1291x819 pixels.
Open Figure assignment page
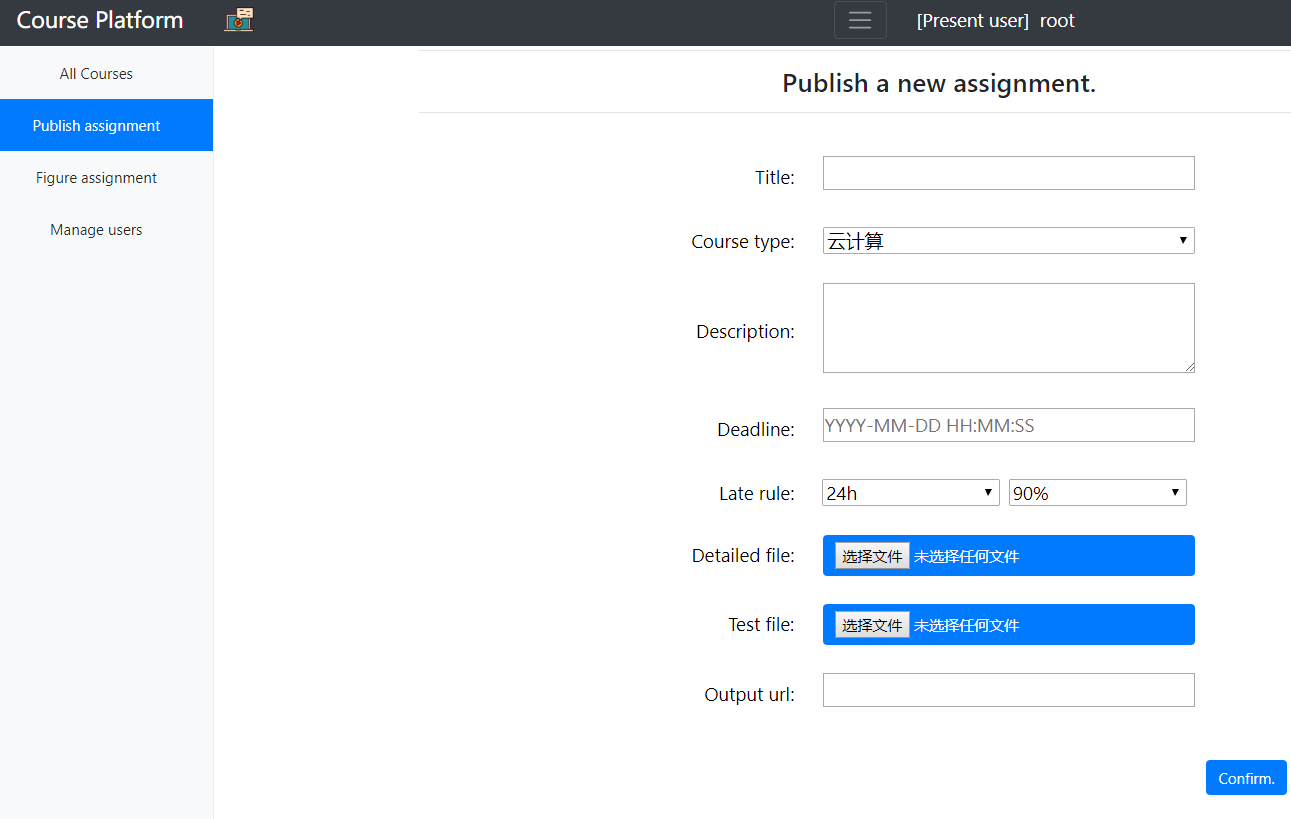coord(96,178)
